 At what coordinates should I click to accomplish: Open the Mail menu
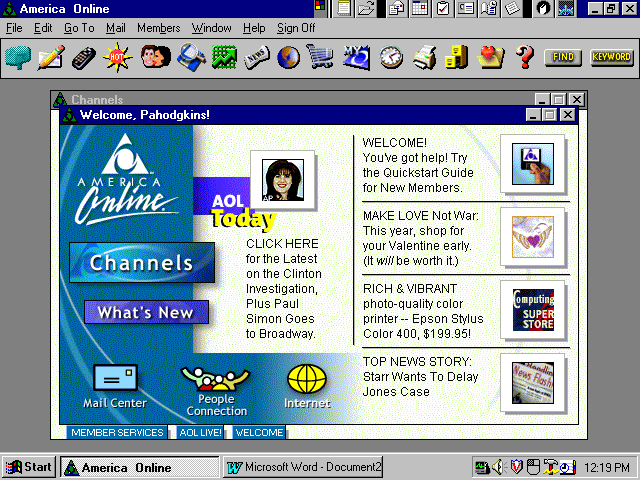[116, 28]
